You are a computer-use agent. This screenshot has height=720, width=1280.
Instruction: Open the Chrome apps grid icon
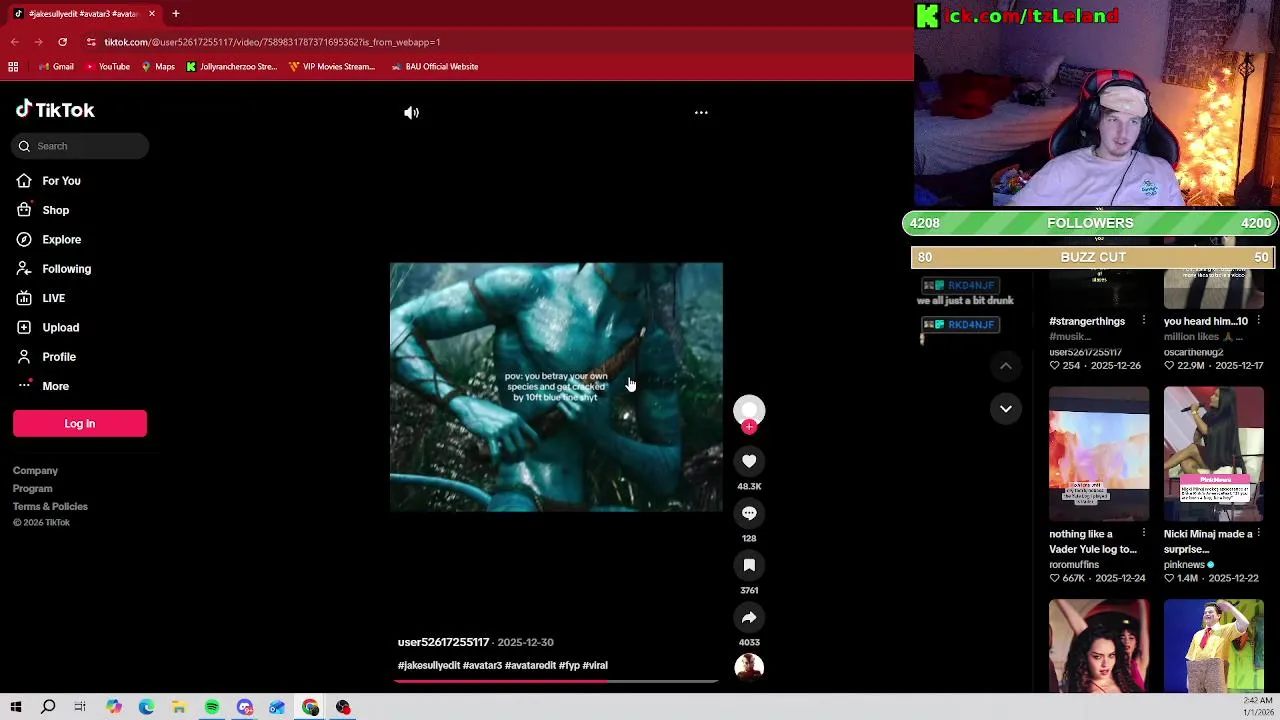13,67
